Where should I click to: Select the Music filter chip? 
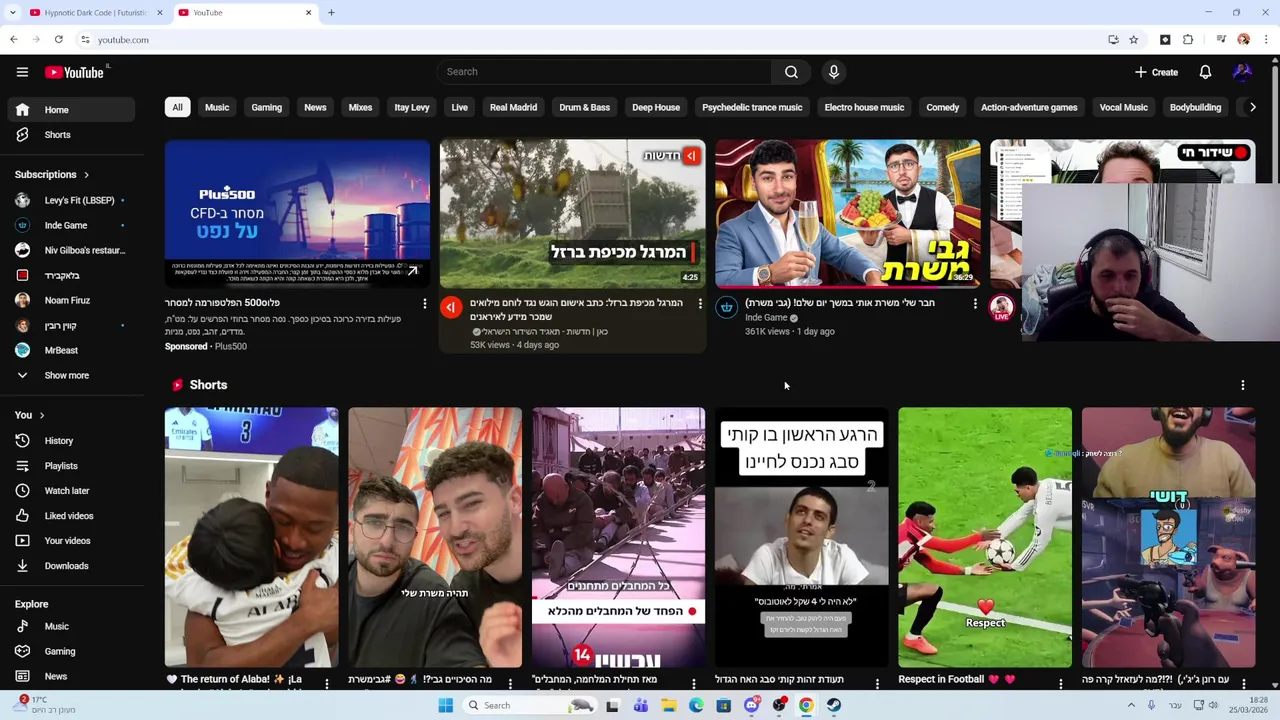click(217, 107)
